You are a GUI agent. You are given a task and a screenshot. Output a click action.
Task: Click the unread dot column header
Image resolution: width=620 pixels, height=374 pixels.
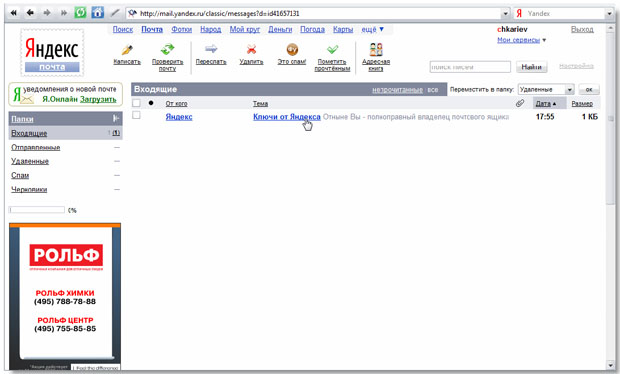[x=151, y=103]
